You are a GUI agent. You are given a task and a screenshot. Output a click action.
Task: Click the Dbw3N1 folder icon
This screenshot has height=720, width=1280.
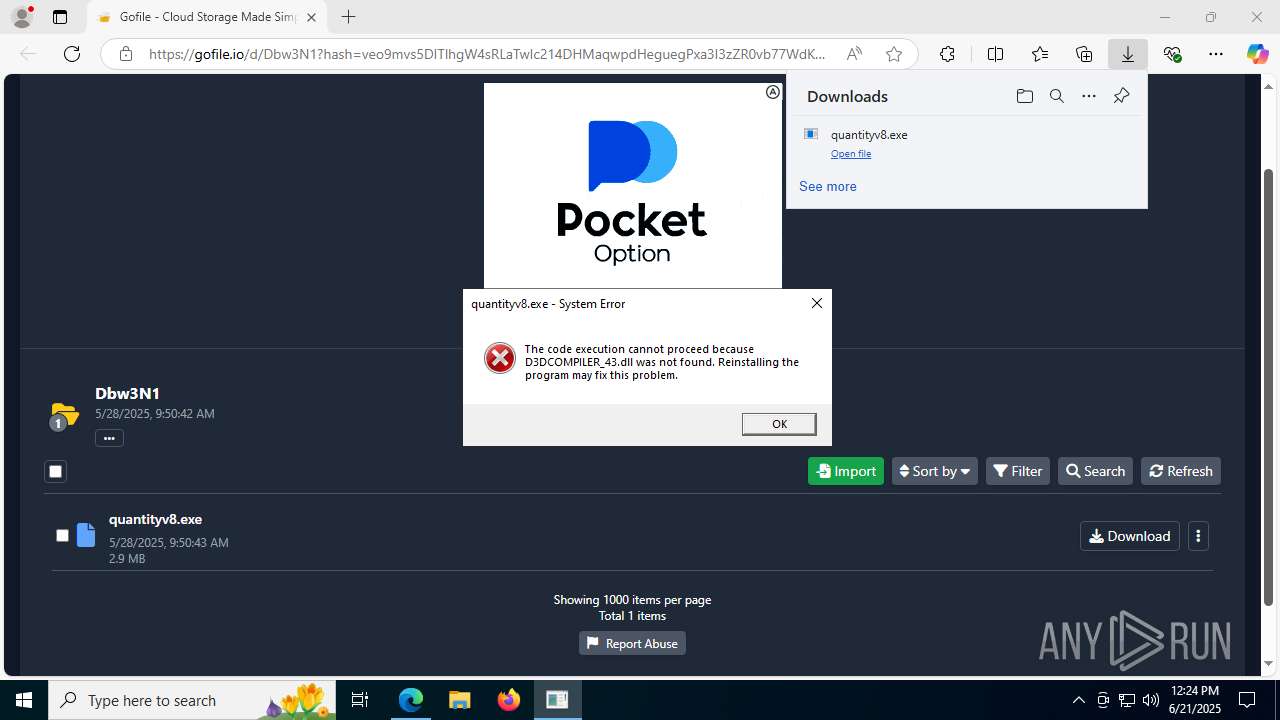click(64, 413)
